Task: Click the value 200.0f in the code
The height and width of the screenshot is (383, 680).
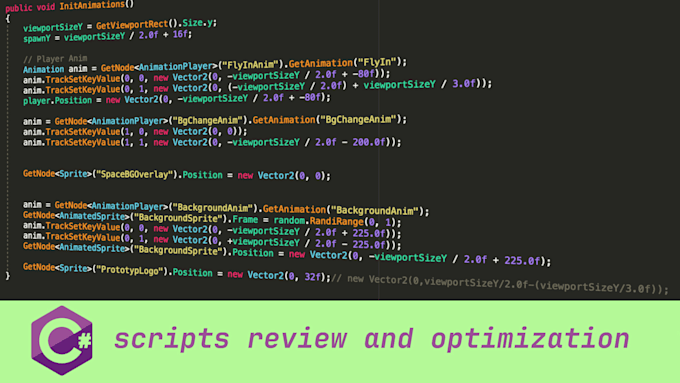Action: tap(368, 142)
